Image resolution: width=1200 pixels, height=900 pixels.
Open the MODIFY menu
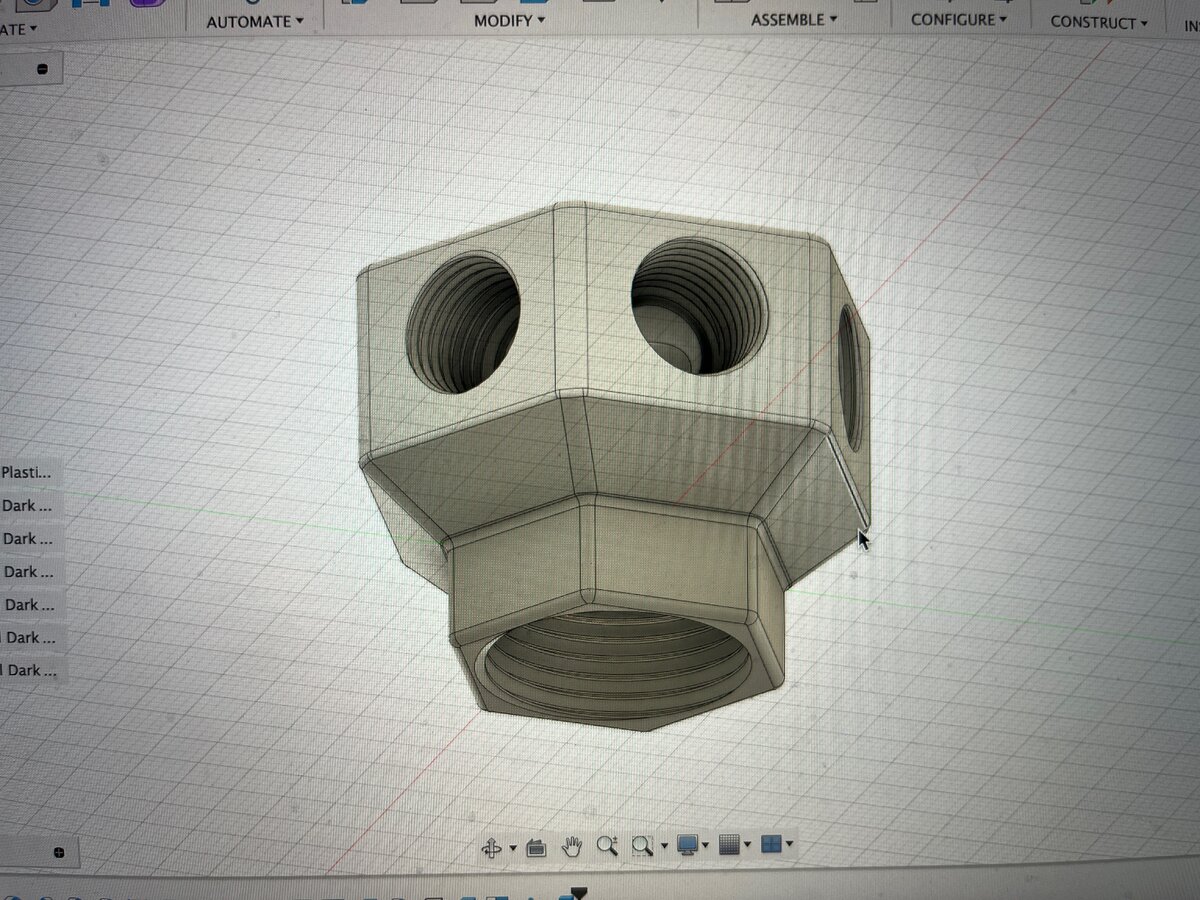coord(510,20)
